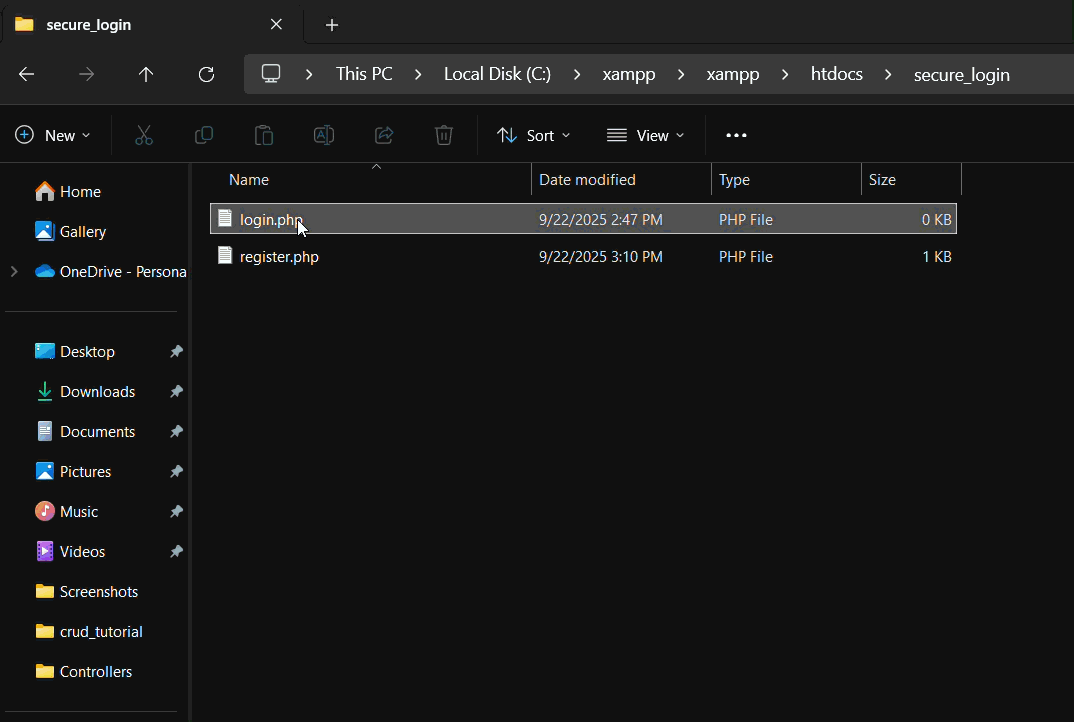The width and height of the screenshot is (1074, 722).
Task: Click the Rename icon in toolbar
Action: (x=324, y=135)
